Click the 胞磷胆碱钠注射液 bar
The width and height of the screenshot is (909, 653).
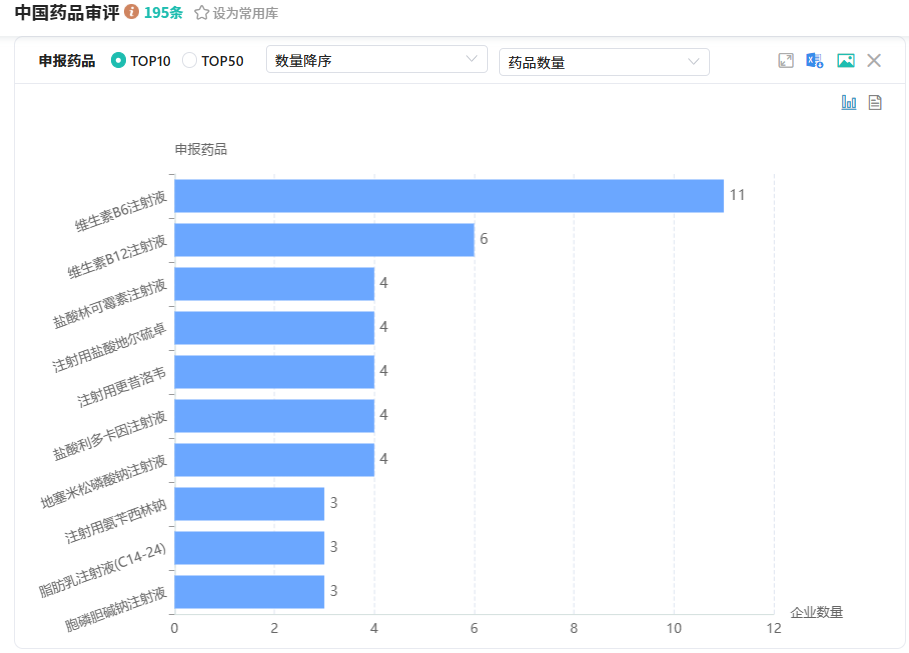[x=249, y=591]
